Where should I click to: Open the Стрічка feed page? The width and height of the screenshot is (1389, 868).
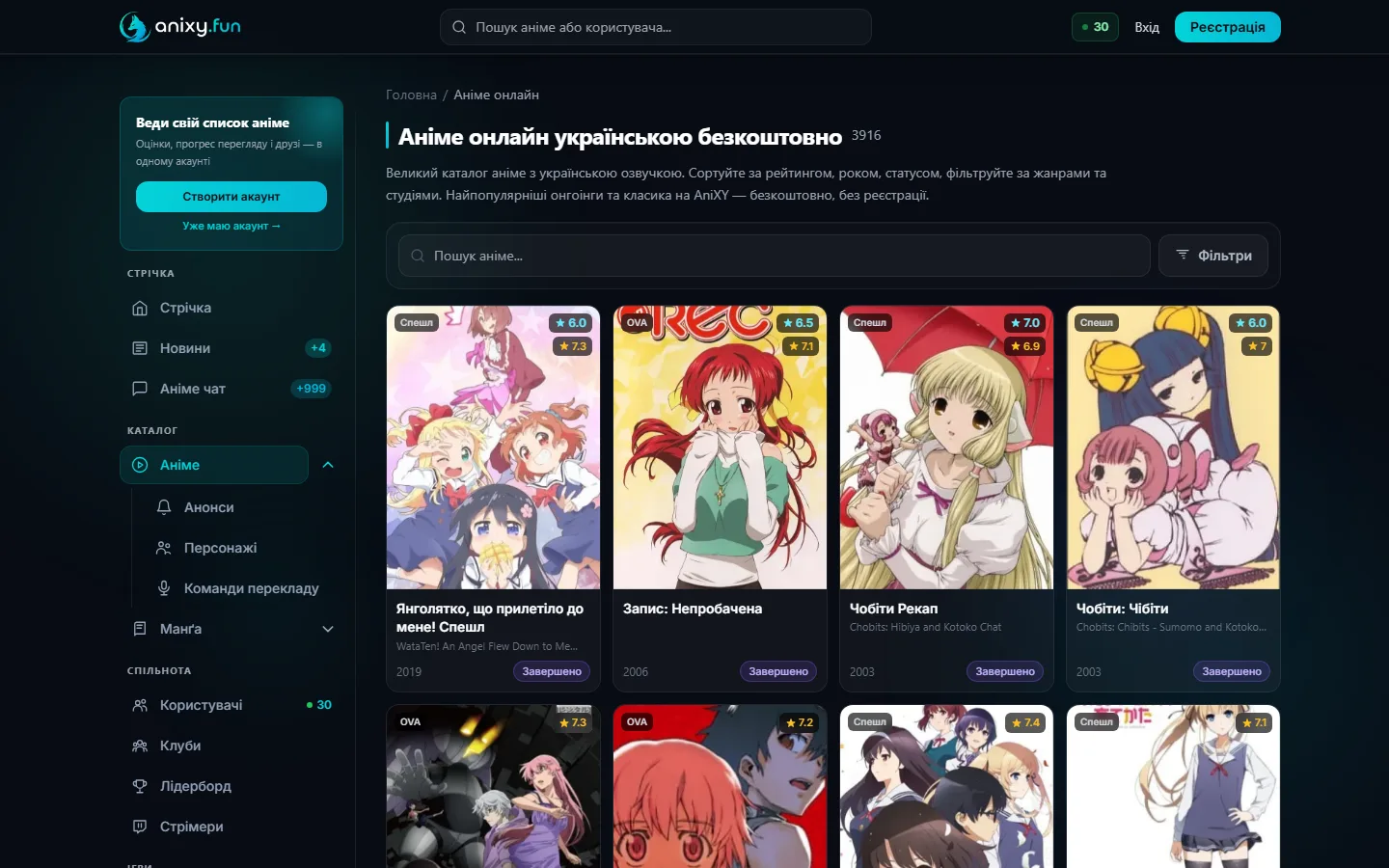[x=231, y=308]
